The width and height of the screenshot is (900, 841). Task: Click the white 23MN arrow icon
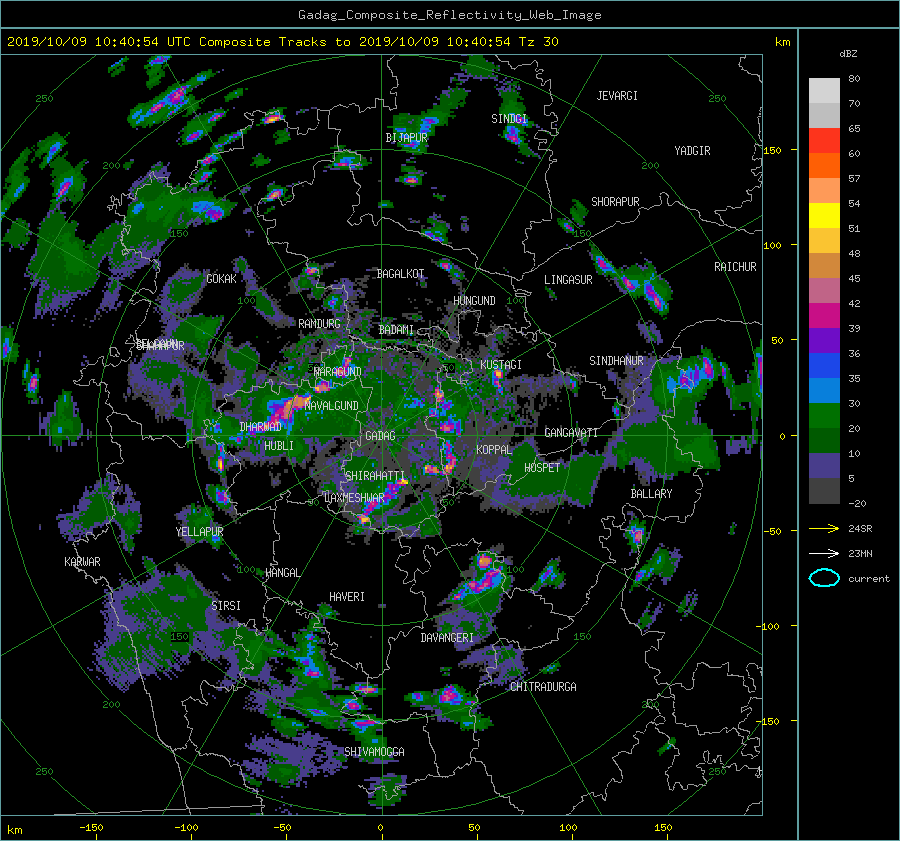tap(824, 553)
